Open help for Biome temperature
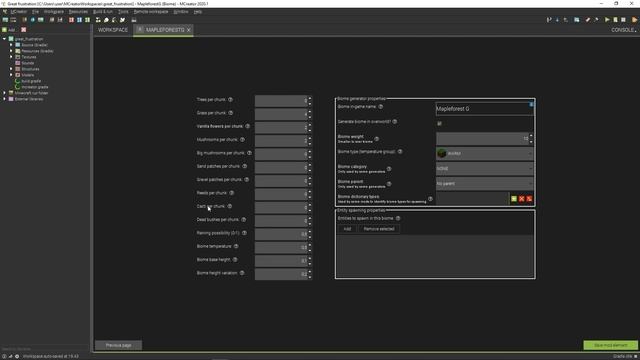The height and width of the screenshot is (360, 640). coord(236,247)
